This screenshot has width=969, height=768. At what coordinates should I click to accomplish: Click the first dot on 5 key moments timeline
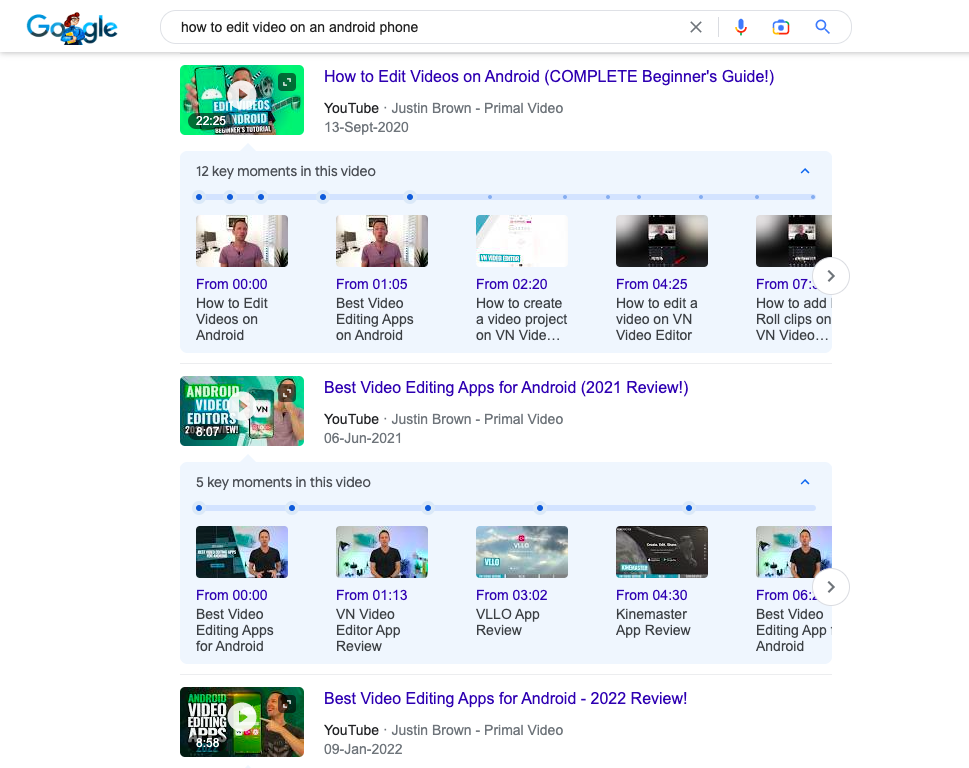pos(199,508)
